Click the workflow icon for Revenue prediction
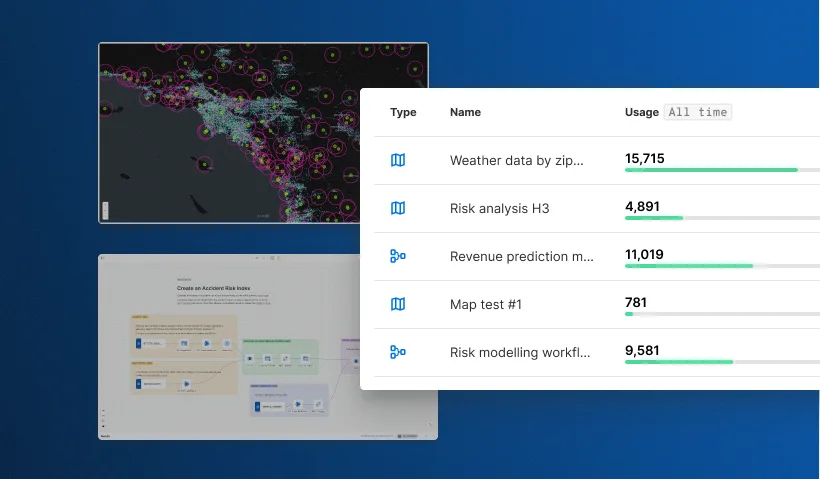The height and width of the screenshot is (479, 820). 398,256
